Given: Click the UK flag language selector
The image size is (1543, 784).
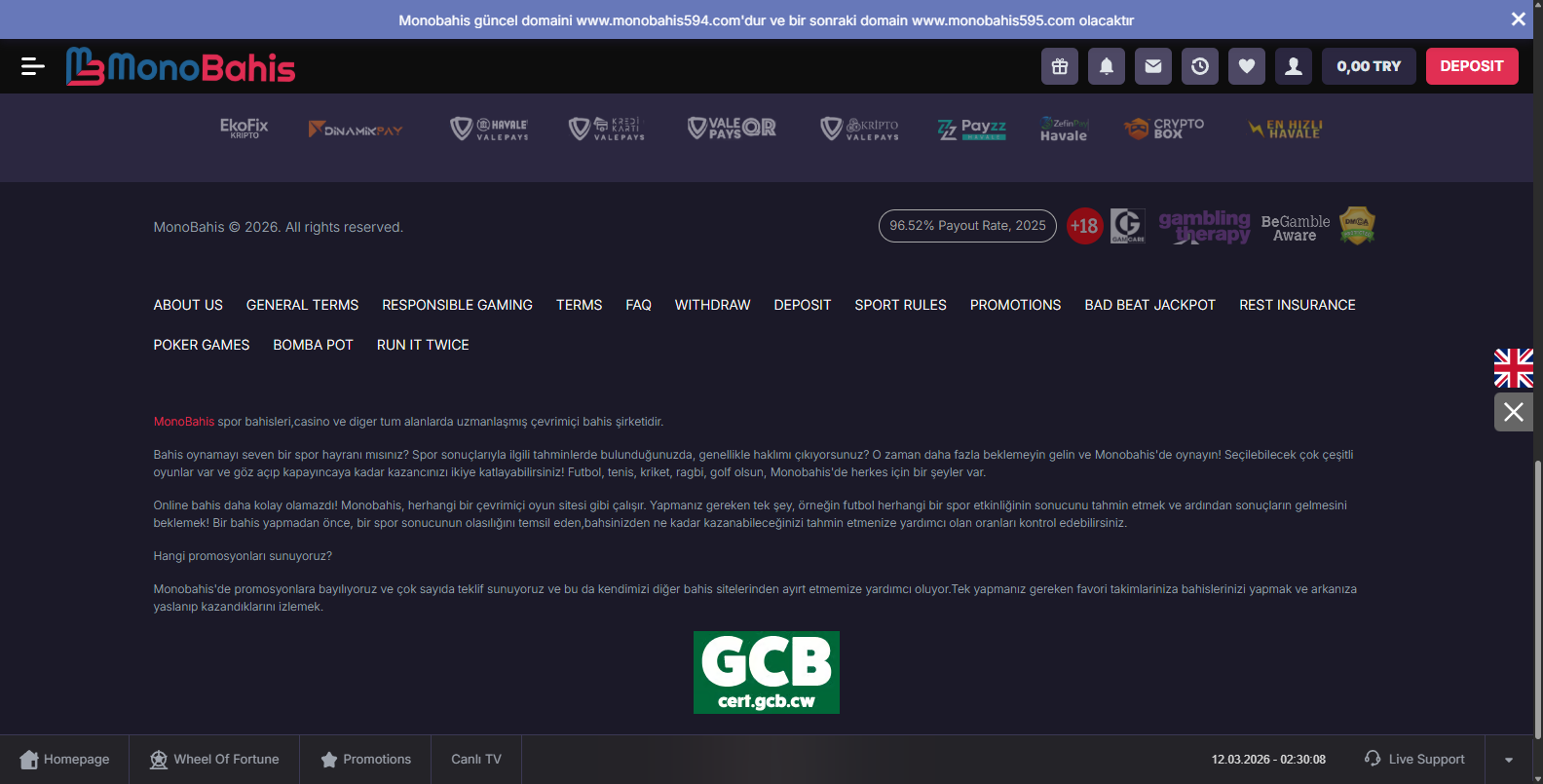Looking at the screenshot, I should (x=1514, y=368).
